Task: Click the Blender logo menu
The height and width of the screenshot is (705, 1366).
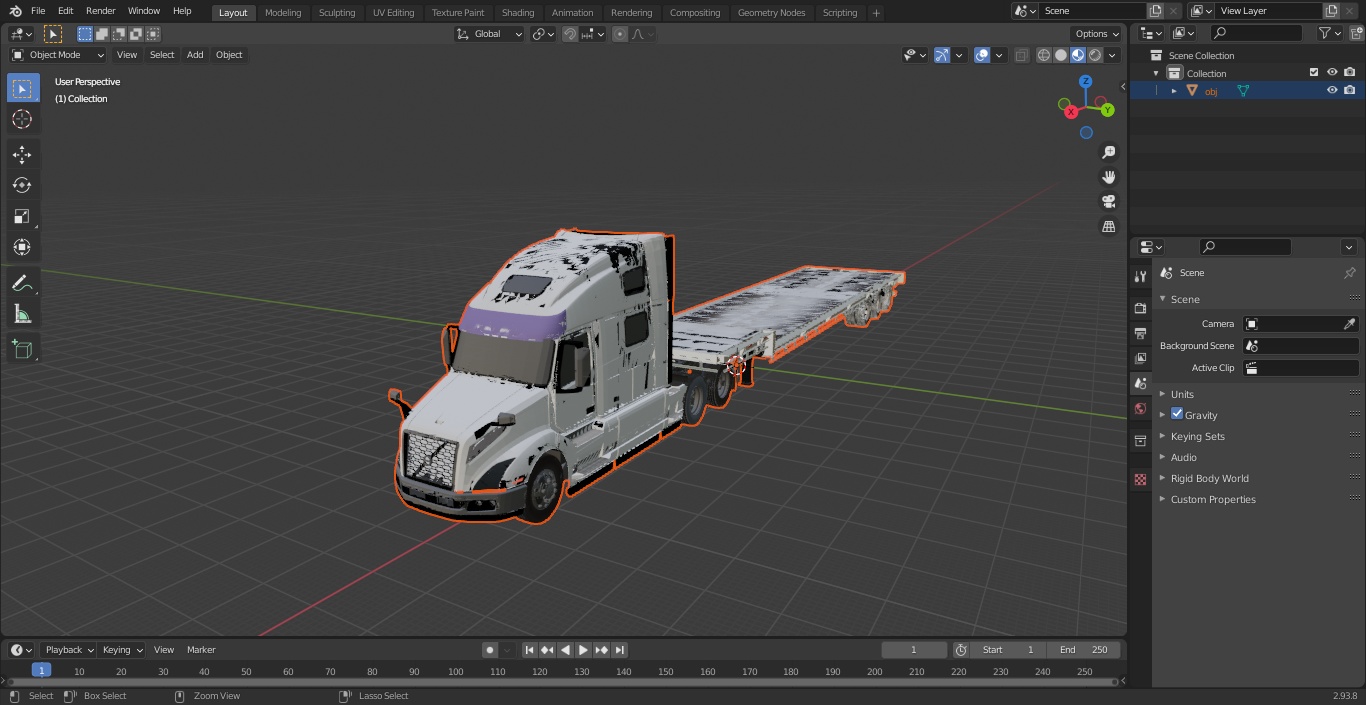Action: (x=16, y=11)
